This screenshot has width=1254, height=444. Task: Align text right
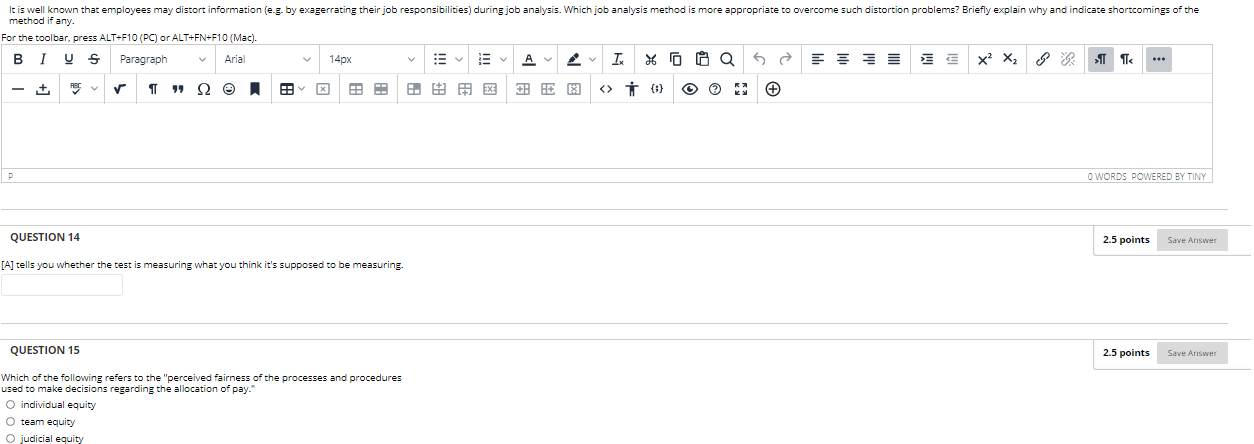click(868, 59)
